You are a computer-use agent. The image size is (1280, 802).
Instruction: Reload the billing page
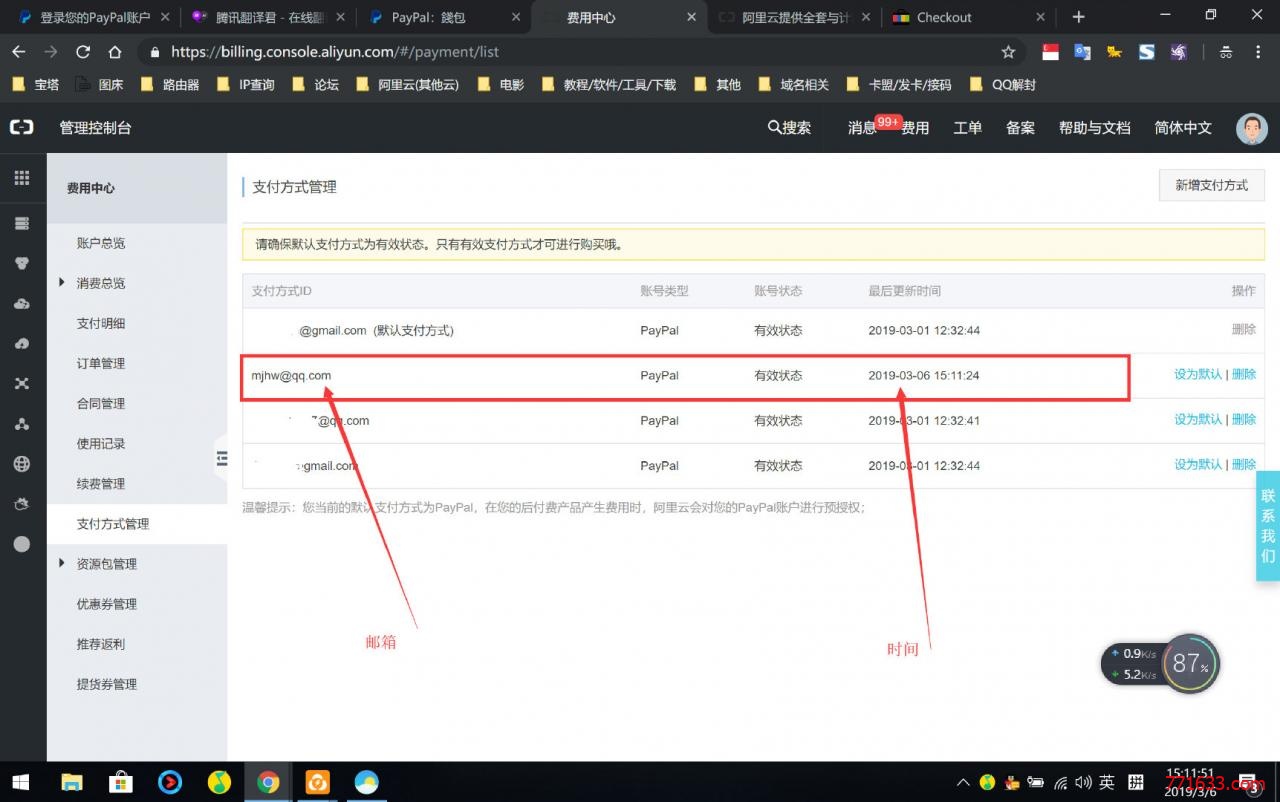coord(83,52)
